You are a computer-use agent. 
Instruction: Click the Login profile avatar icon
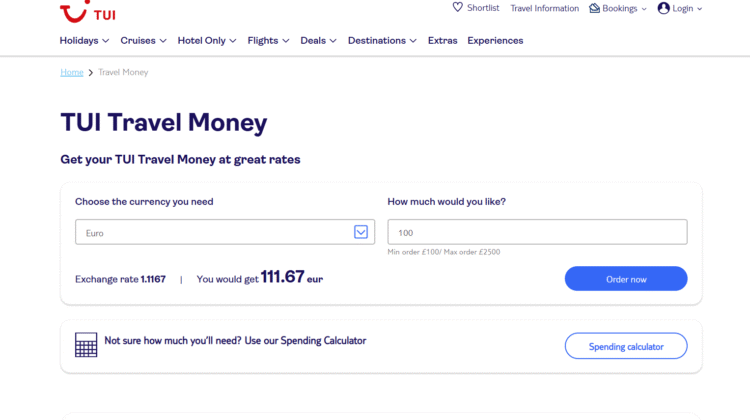[x=664, y=8]
